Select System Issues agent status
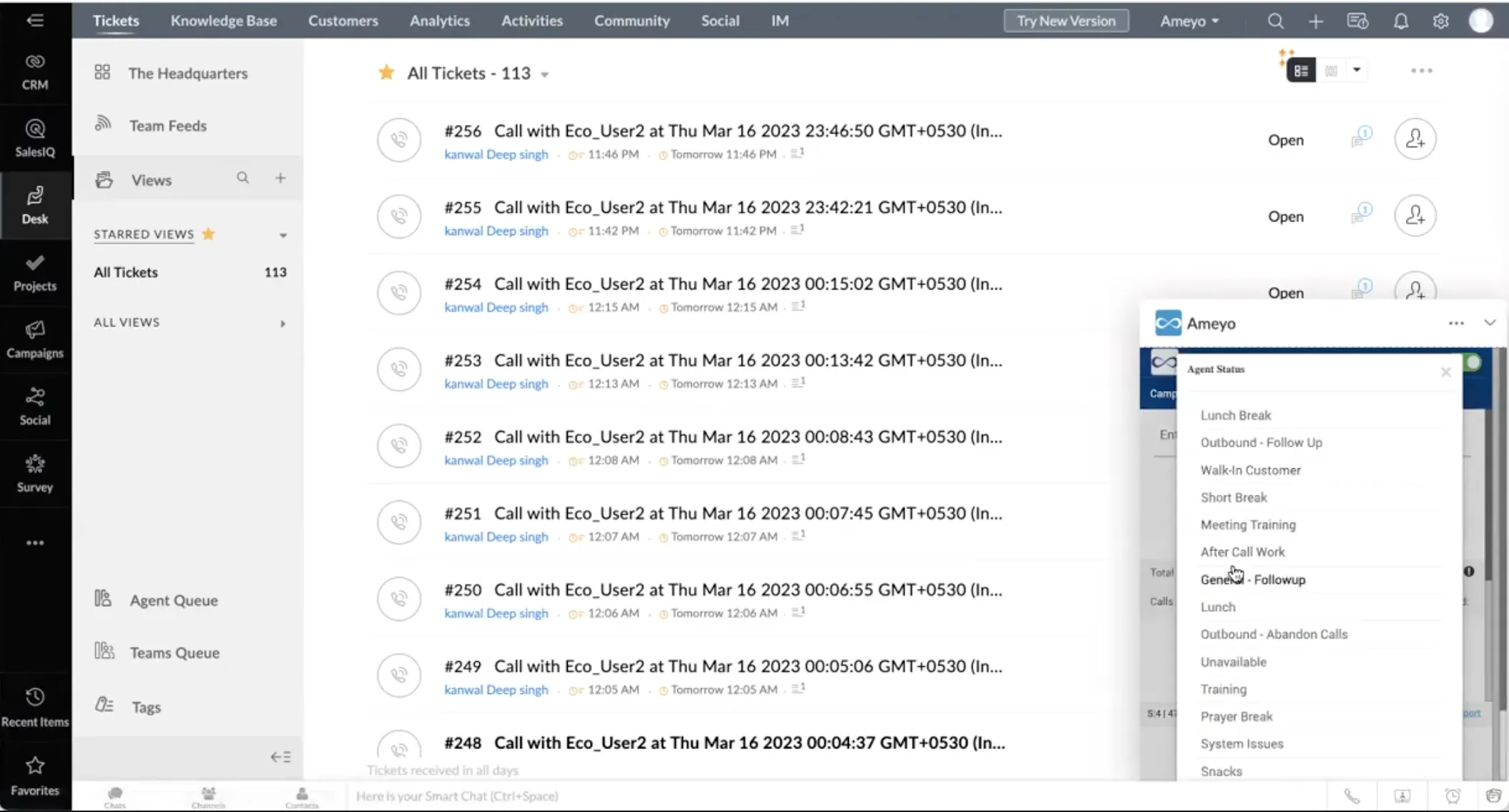This screenshot has height=812, width=1509. (1242, 744)
